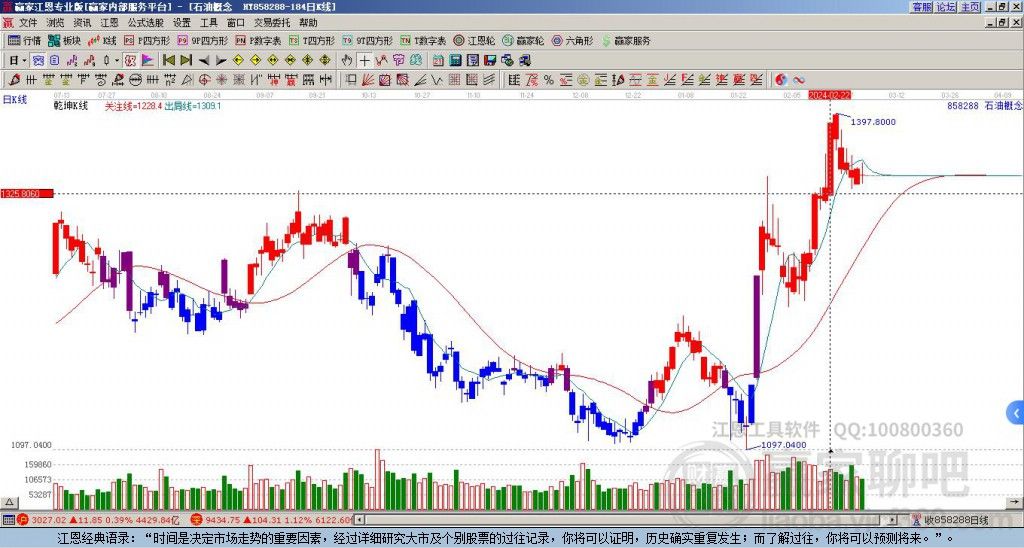Click the 主页 homepage button
1024x548 pixels.
[971, 7]
